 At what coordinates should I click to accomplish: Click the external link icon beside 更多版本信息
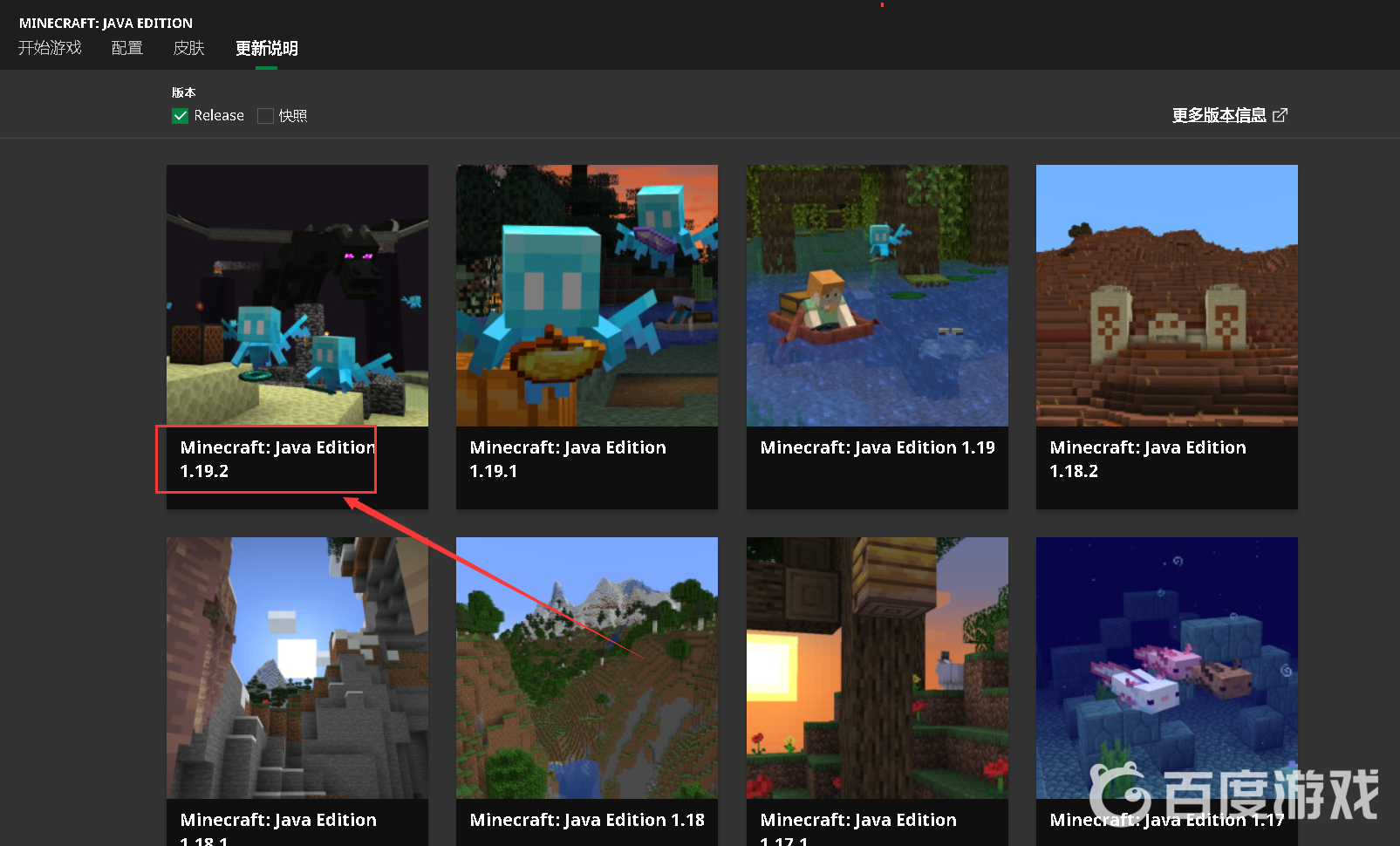[1280, 115]
